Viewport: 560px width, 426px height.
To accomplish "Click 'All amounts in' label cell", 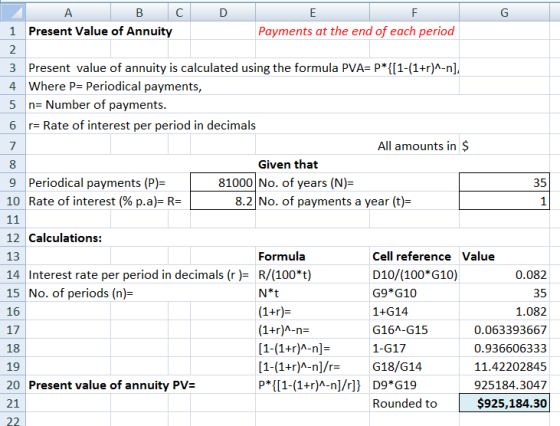I will (417, 146).
